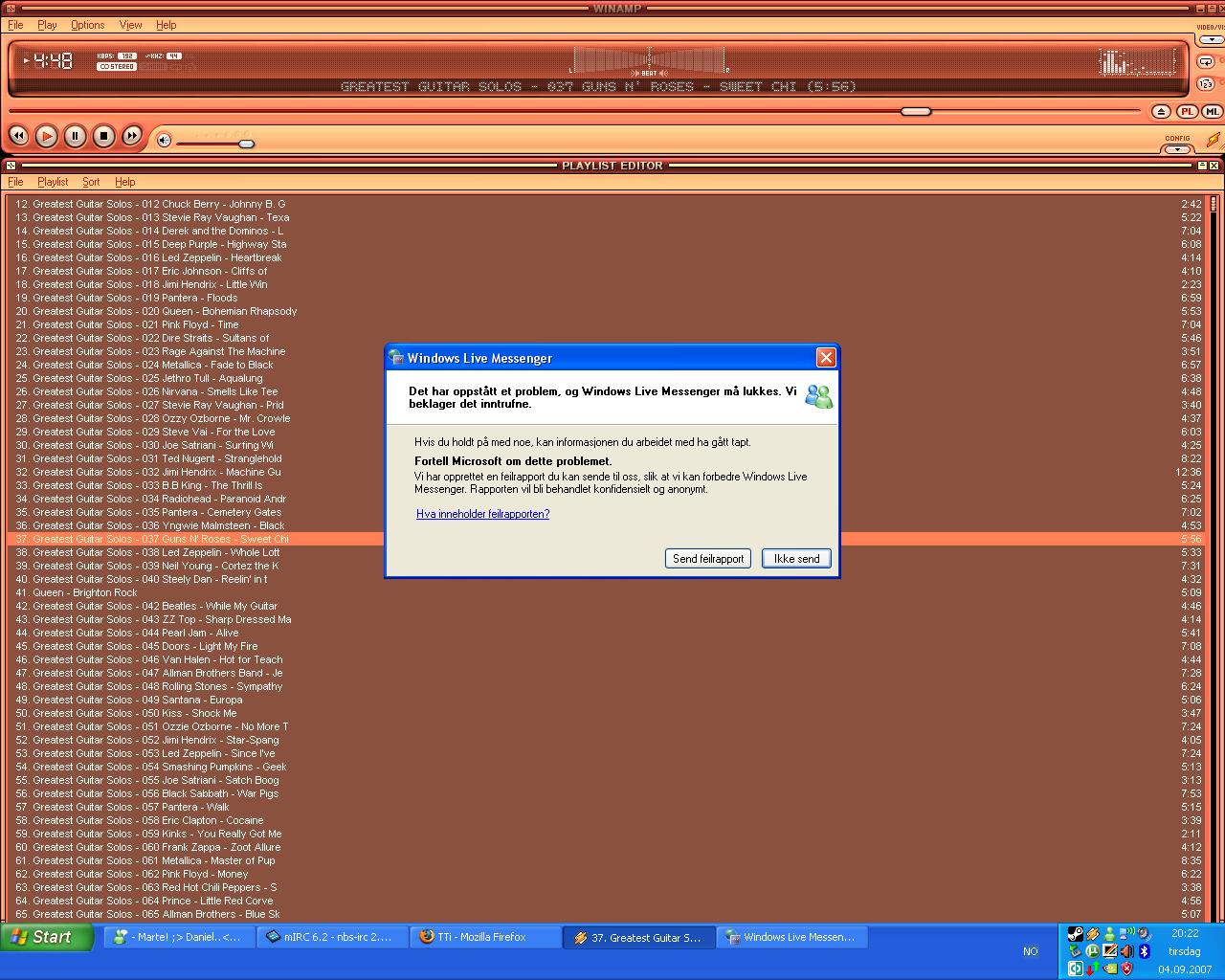
Task: Click the Winamp volume slider handle
Action: [x=246, y=144]
